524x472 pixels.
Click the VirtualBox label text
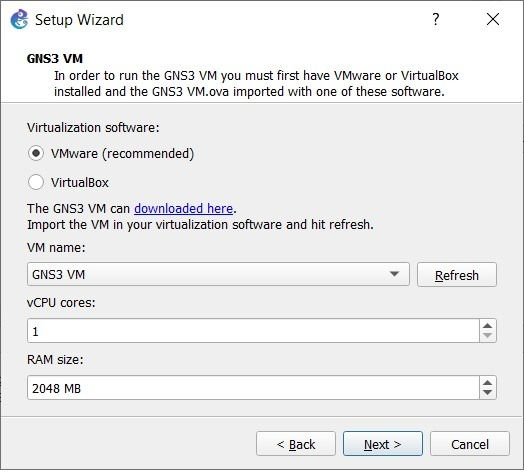(x=80, y=183)
